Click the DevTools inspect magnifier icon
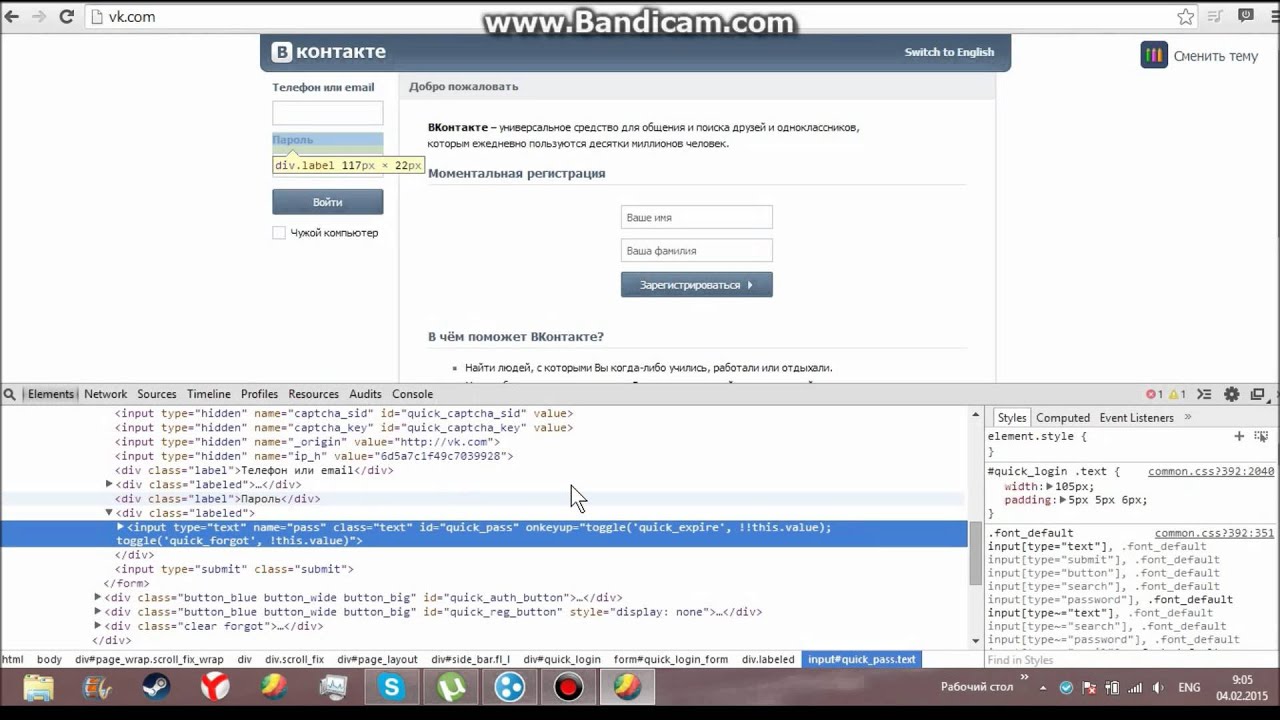This screenshot has width=1280, height=720. click(x=10, y=394)
